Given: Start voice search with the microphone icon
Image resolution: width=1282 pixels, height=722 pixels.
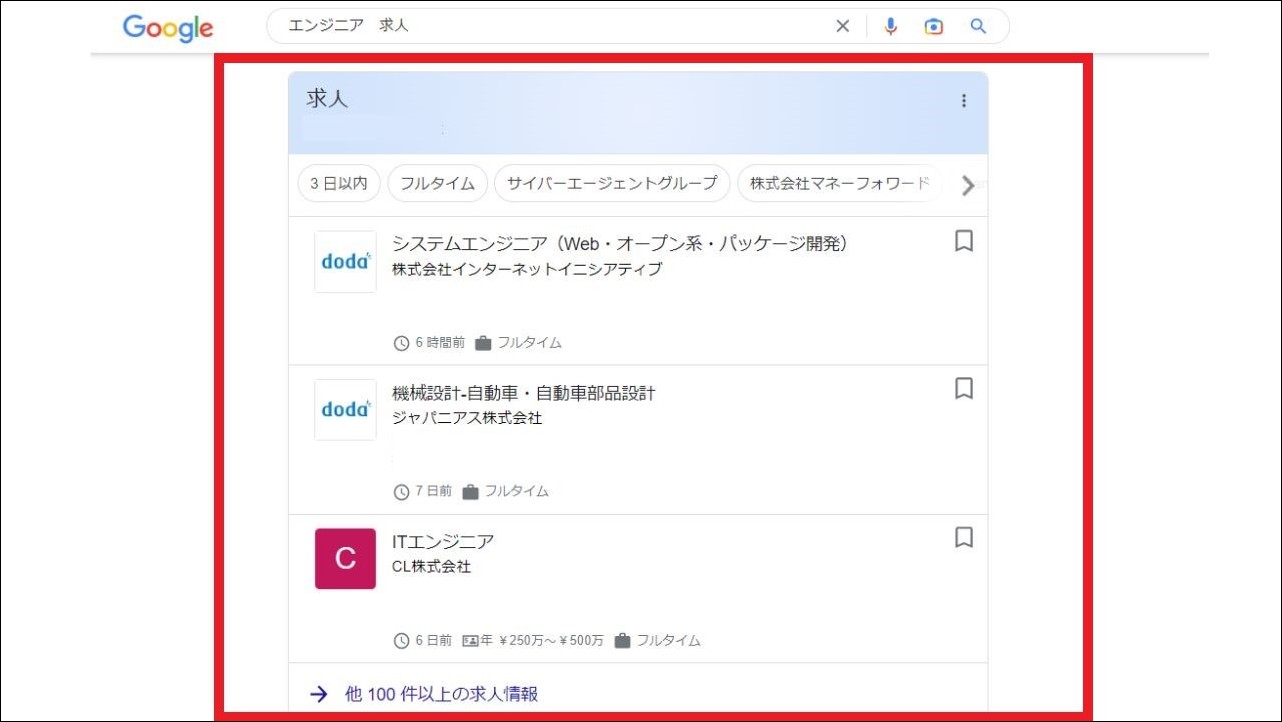Looking at the screenshot, I should tap(891, 27).
